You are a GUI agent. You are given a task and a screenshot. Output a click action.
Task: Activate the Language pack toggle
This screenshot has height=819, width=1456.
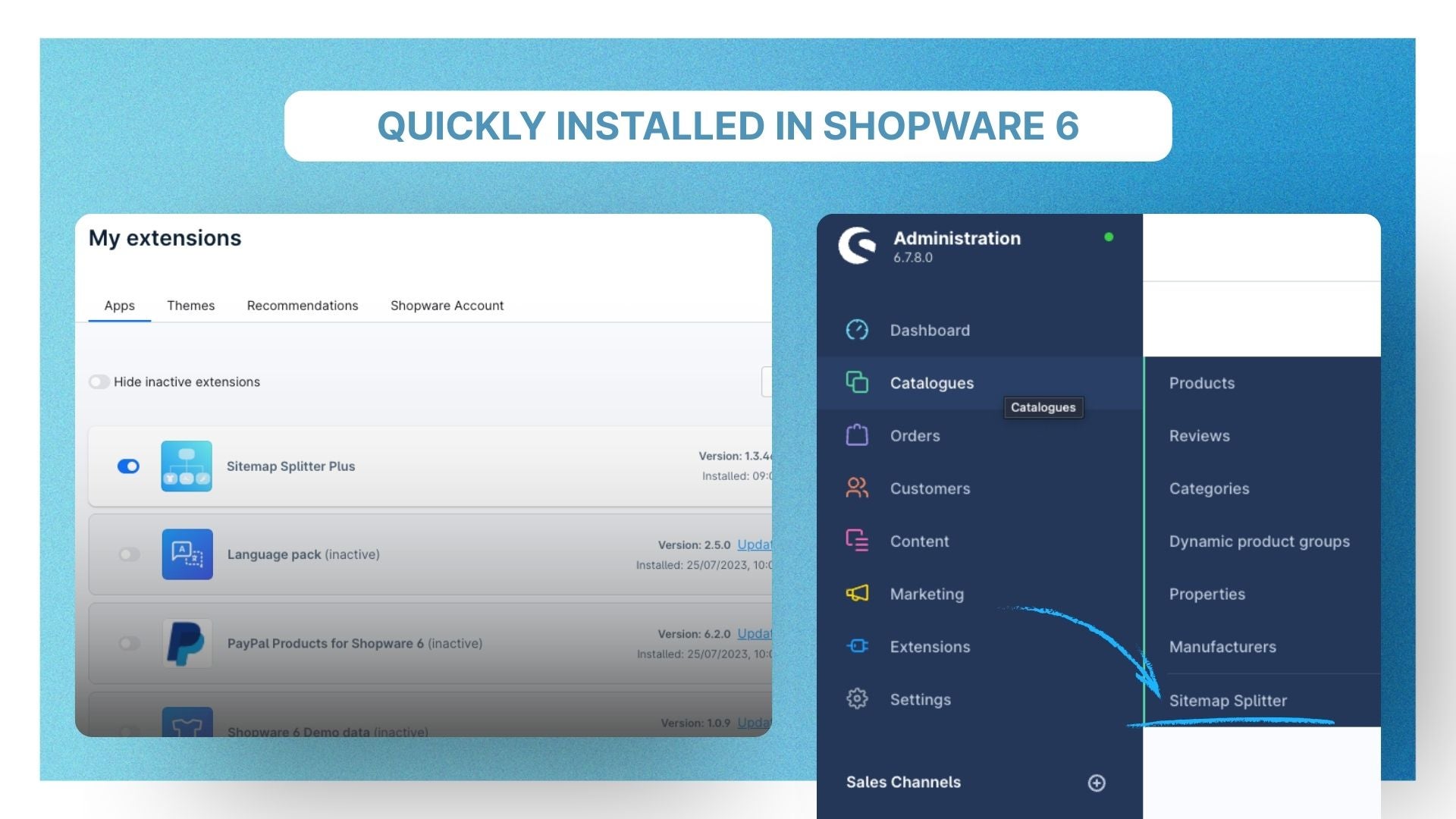click(130, 554)
